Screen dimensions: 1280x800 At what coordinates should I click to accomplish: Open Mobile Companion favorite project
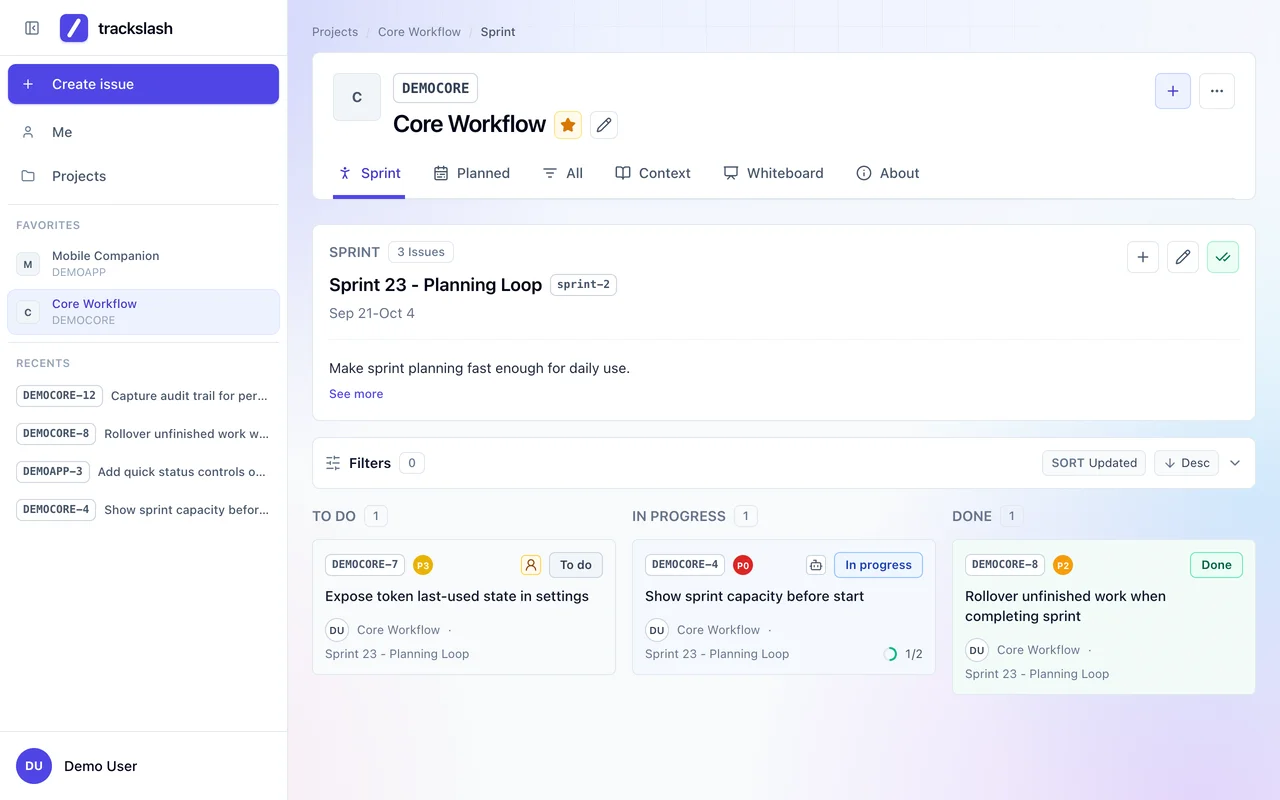click(143, 264)
